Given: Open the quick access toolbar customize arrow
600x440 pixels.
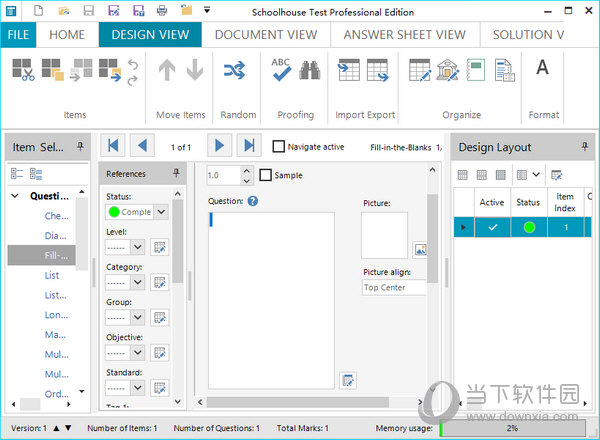Looking at the screenshot, I should tap(207, 10).
